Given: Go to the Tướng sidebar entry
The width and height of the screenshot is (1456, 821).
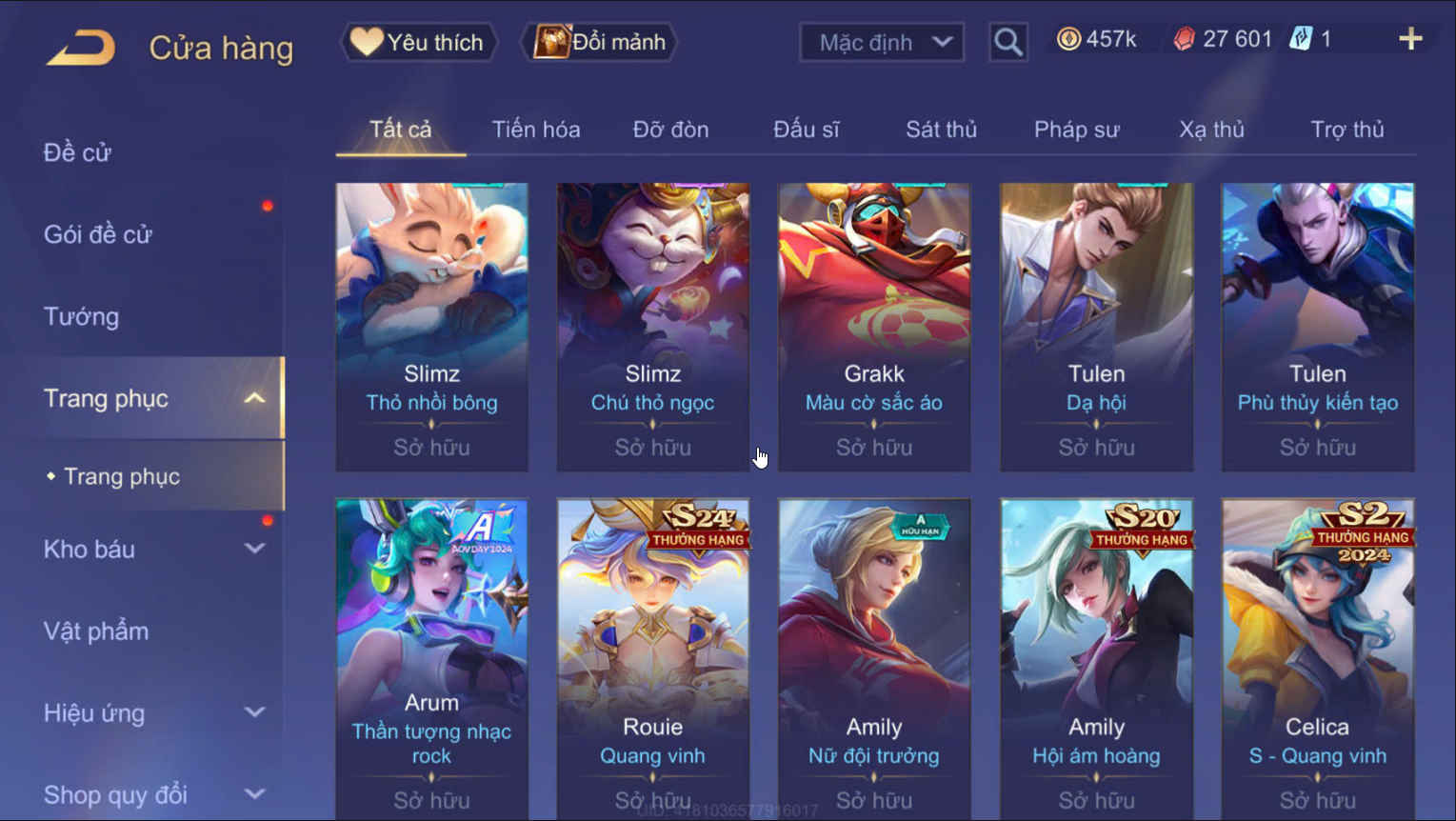Looking at the screenshot, I should coord(81,316).
